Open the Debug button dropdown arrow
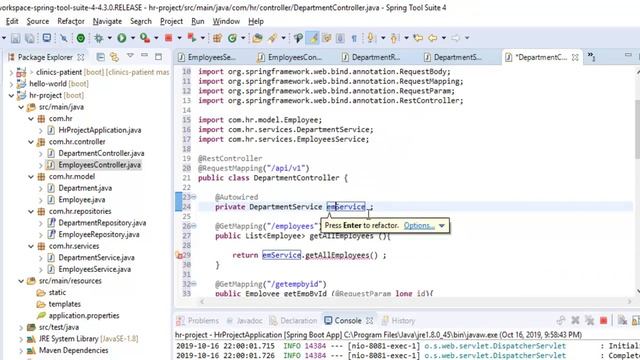 (110, 38)
